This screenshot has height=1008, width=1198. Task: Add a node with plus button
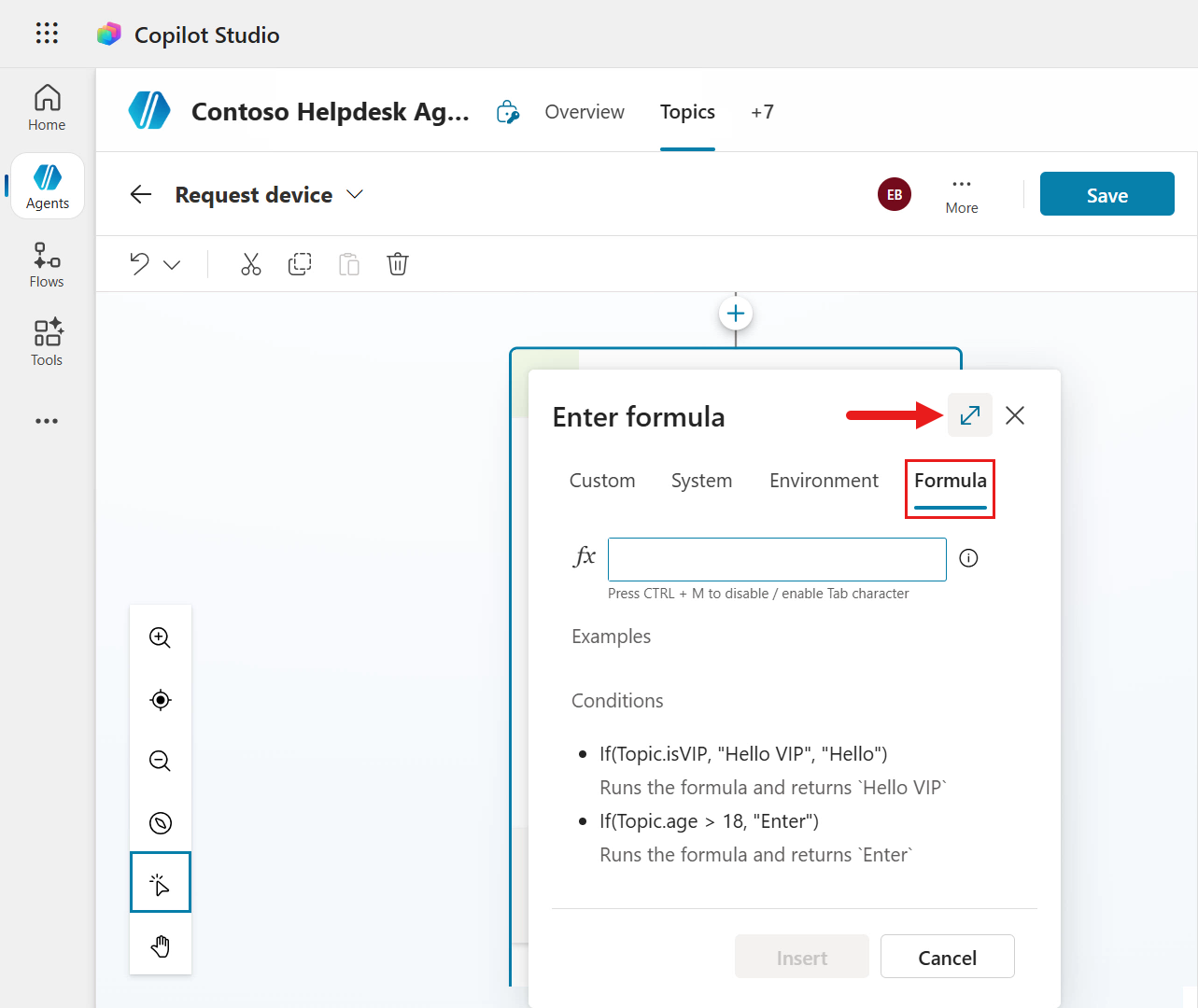pyautogui.click(x=736, y=314)
